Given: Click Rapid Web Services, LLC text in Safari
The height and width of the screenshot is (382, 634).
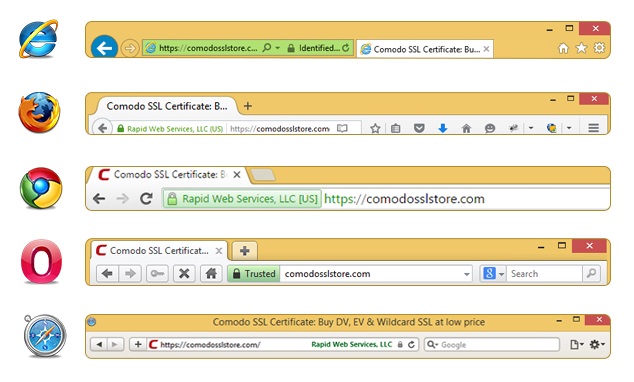Looking at the screenshot, I should (x=352, y=344).
